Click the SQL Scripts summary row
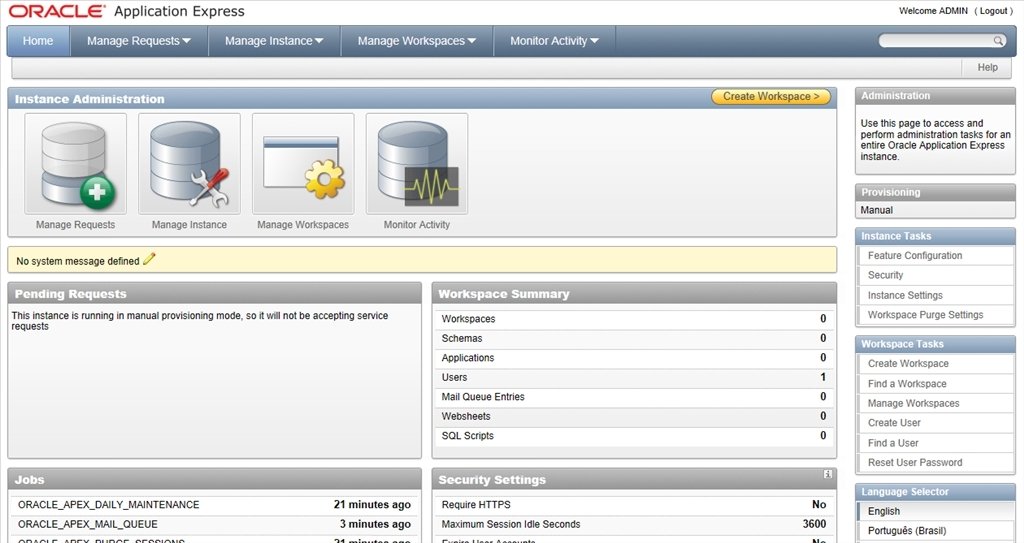 (x=633, y=436)
